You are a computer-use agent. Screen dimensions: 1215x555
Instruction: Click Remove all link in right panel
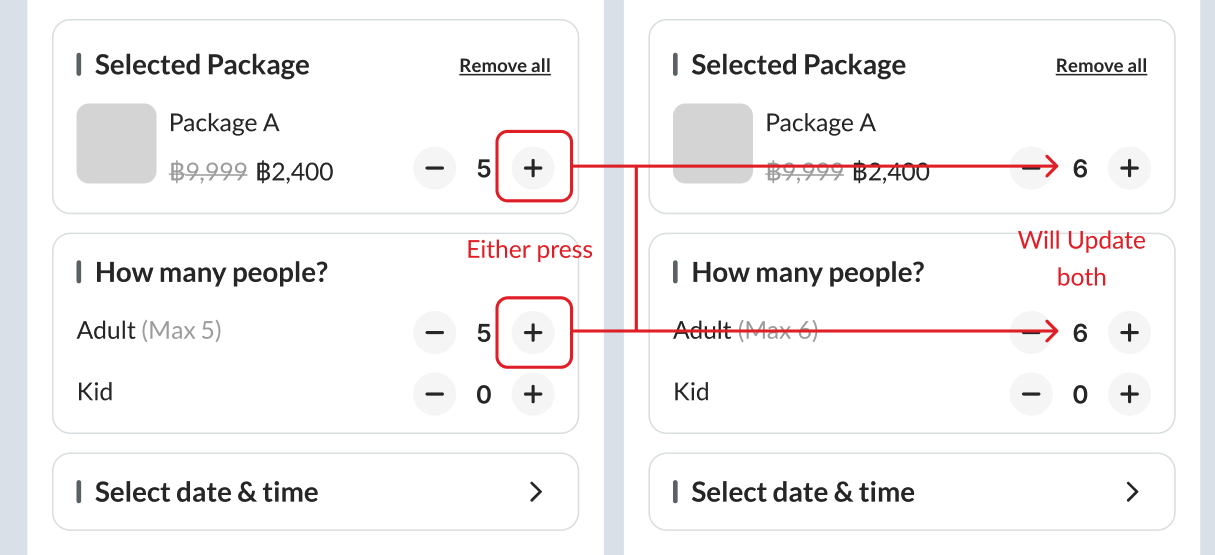point(1101,66)
